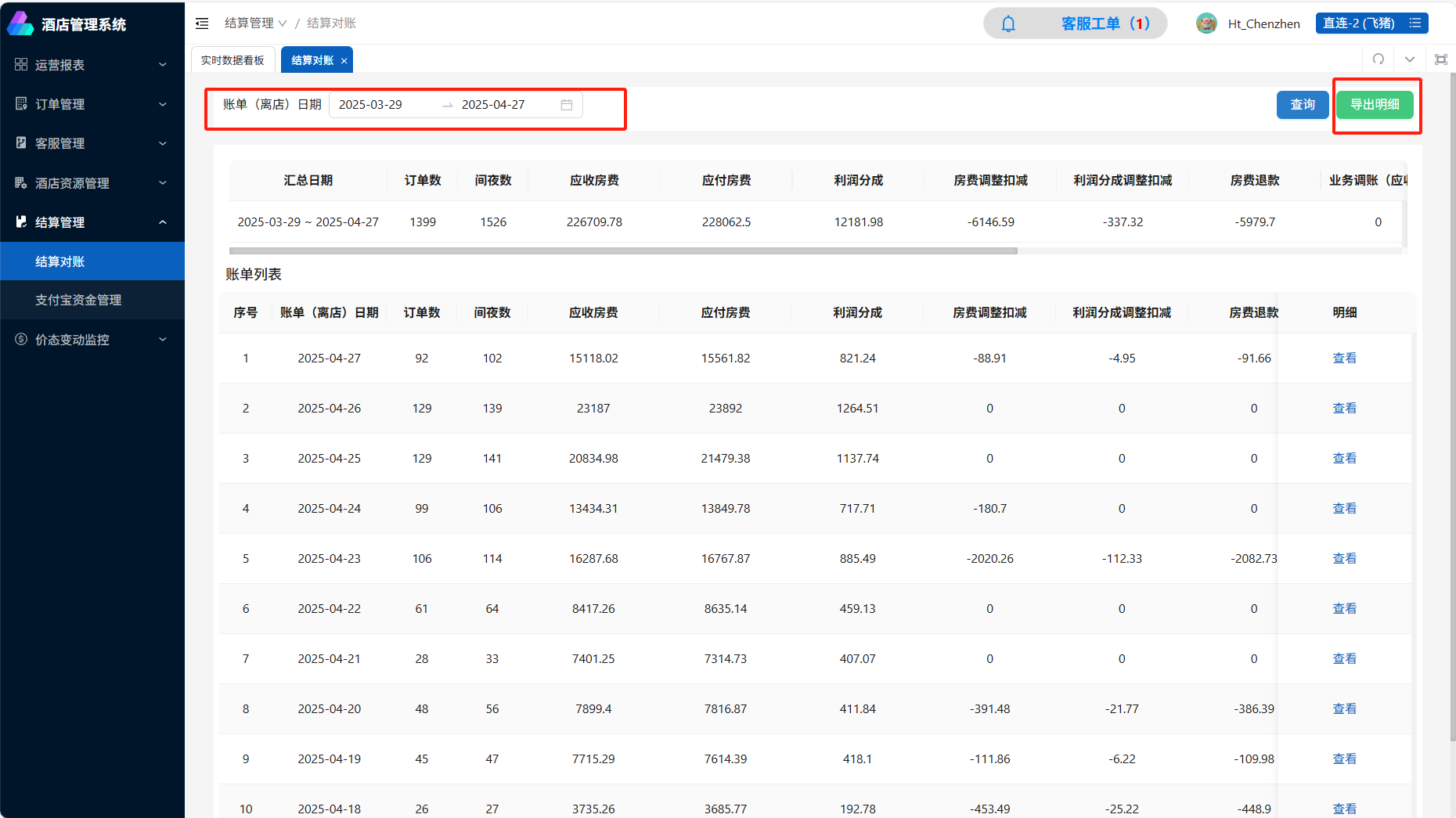
Task: Open the tab options chevron dropdown
Action: [1410, 59]
